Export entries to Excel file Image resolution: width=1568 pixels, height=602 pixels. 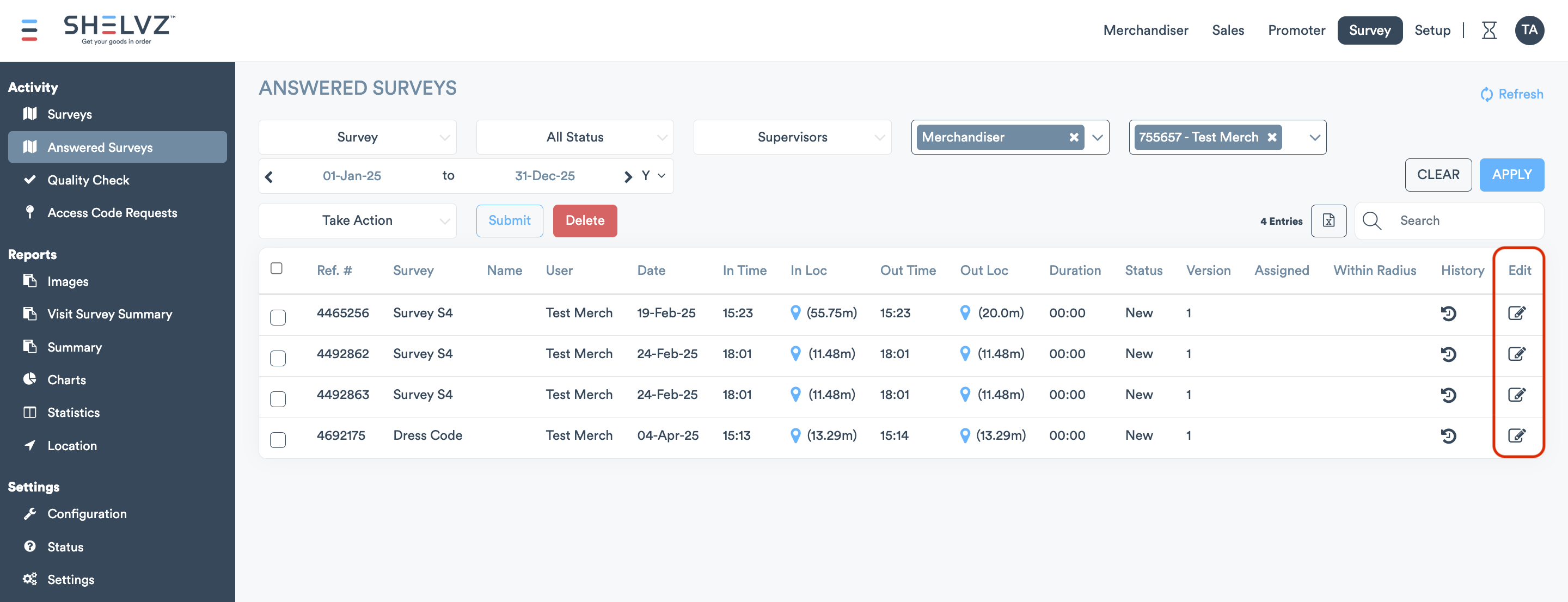coord(1328,221)
